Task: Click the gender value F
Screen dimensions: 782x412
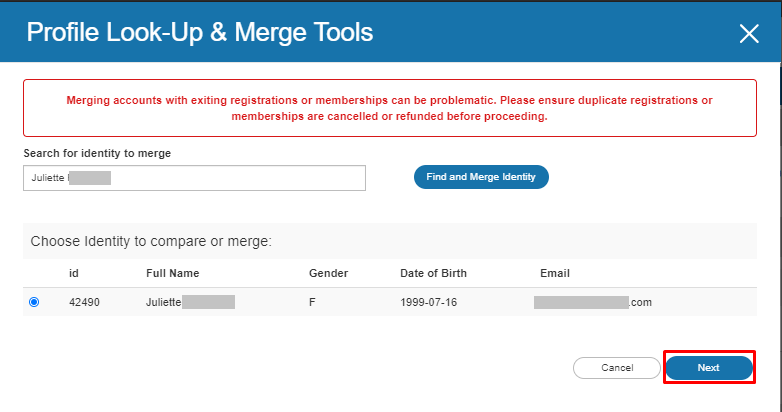Action: tap(313, 302)
